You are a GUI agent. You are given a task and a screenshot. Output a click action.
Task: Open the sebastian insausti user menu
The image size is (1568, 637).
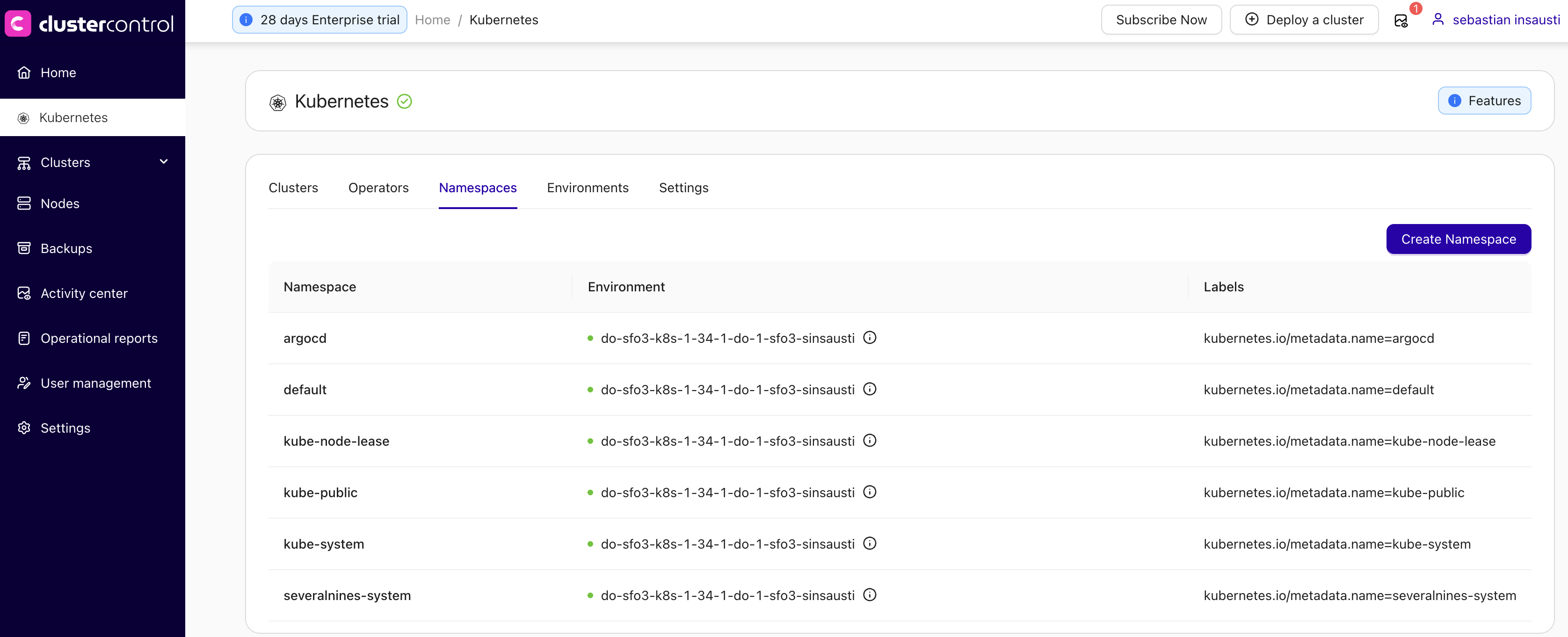click(x=1495, y=20)
